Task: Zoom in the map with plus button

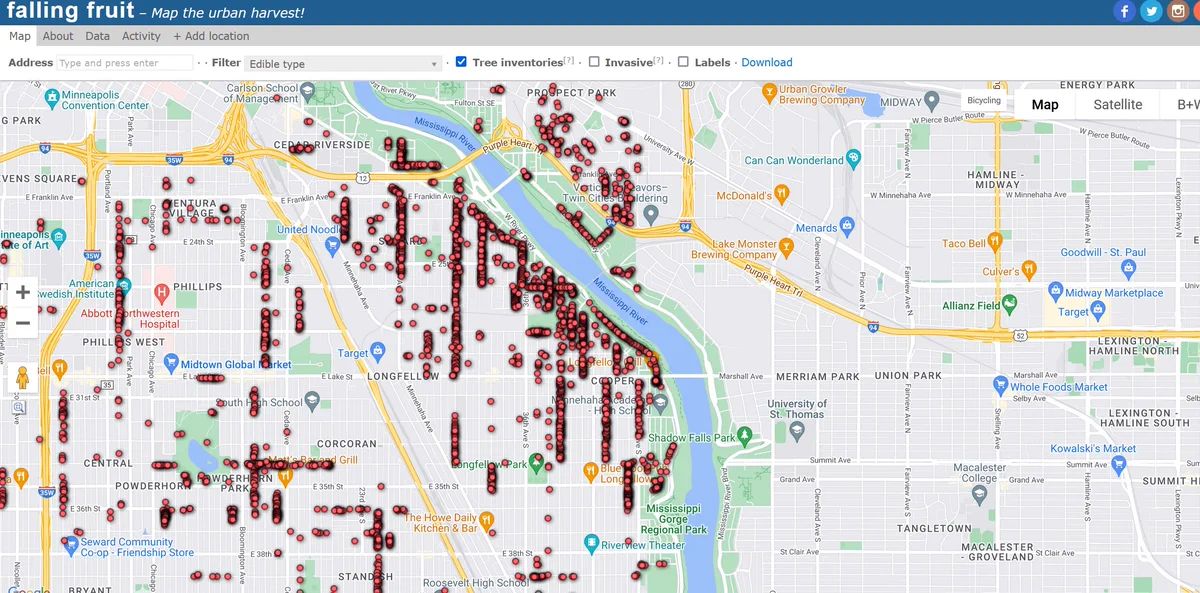Action: (22, 292)
